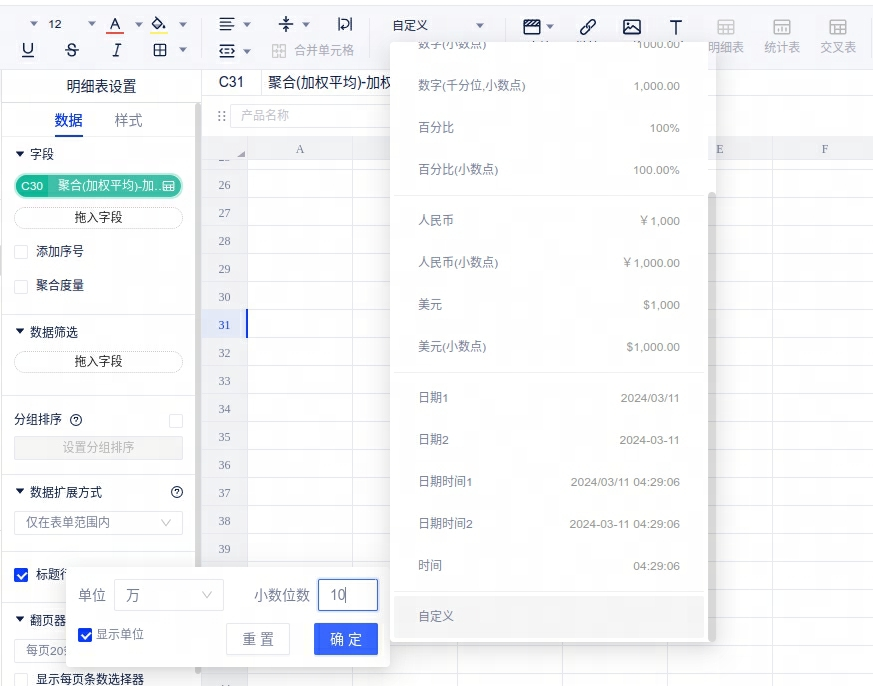Select 百分比(小数点) format option
This screenshot has height=686, width=873.
click(548, 170)
